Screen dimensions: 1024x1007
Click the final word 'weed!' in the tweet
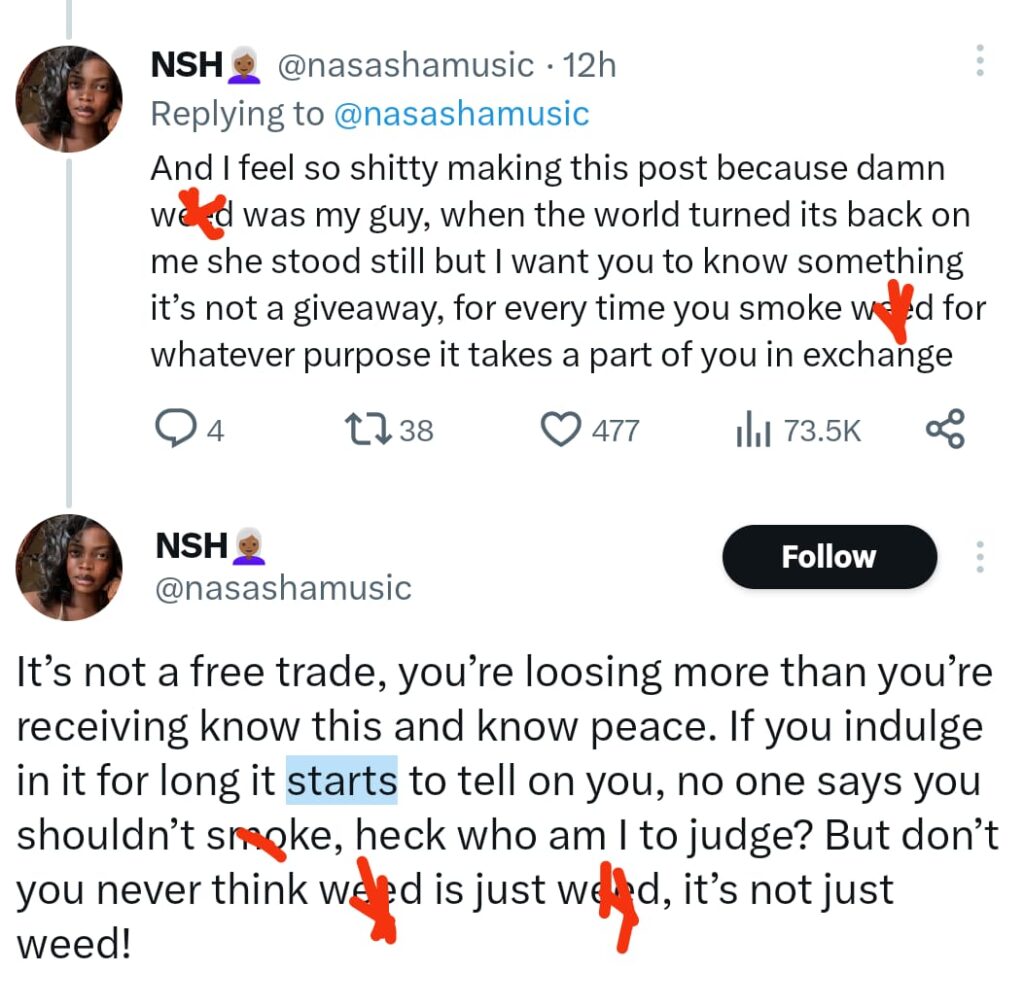tap(73, 945)
